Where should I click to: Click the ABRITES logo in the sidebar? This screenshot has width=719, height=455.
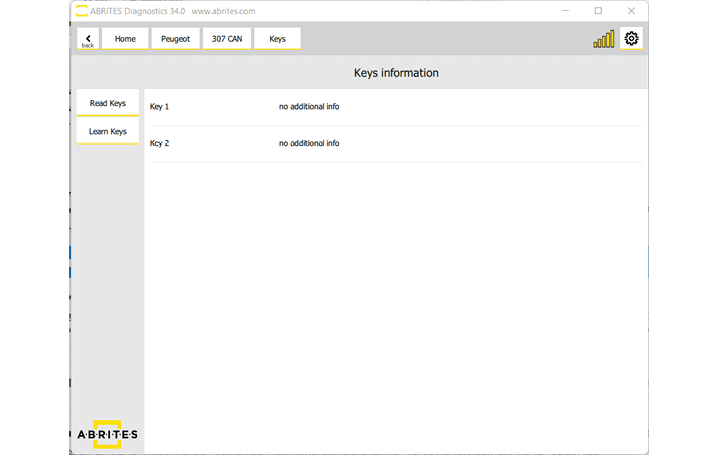pyautogui.click(x=107, y=434)
